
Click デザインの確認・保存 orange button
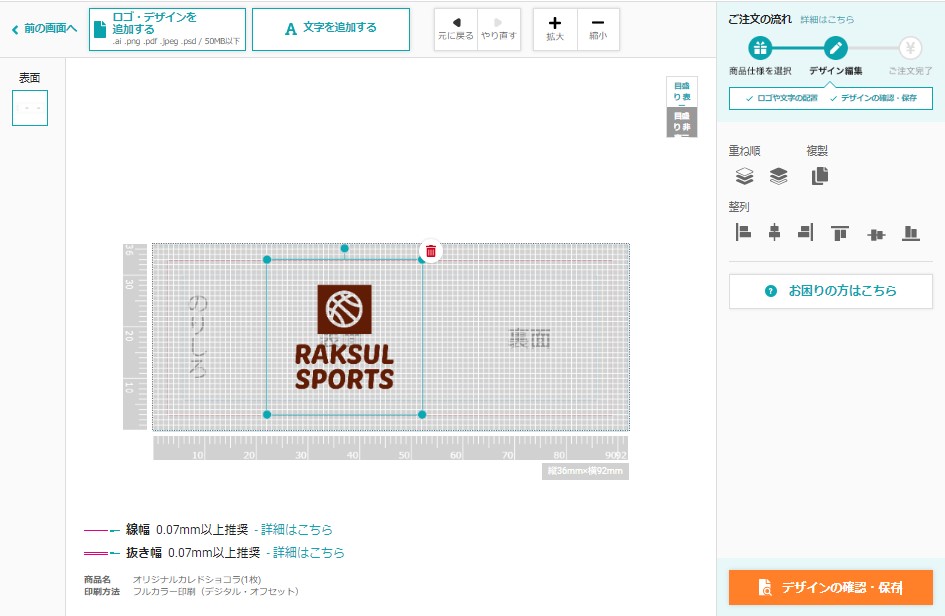830,587
